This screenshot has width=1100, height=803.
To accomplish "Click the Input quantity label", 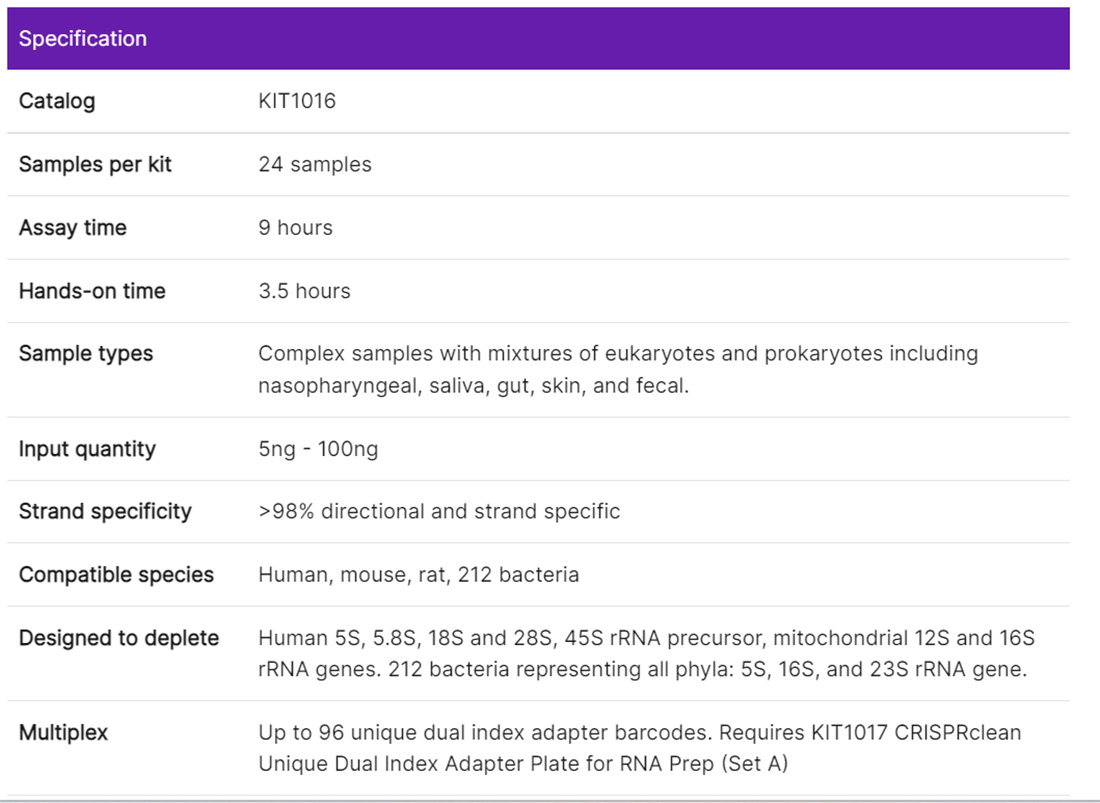I will coord(87,449).
